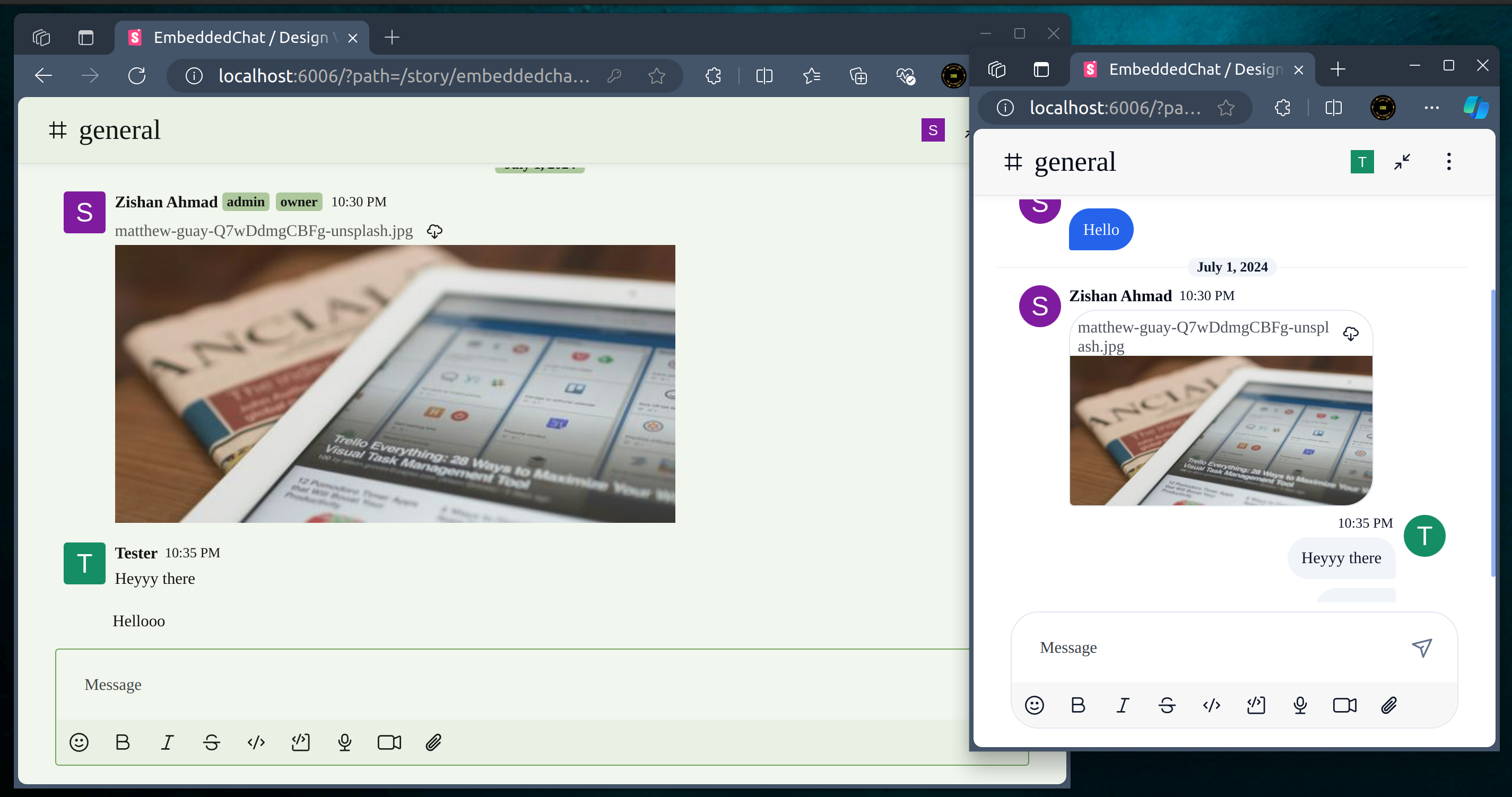Collapse right chat with minimize arrows icon
Screen dimensions: 1512x797
point(1402,162)
